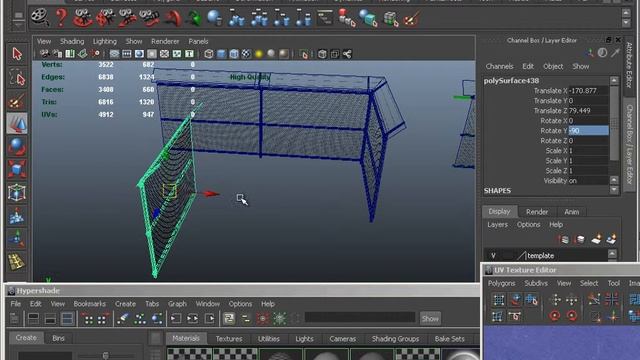Open Channels menu in Channel Box
The width and height of the screenshot is (640, 360).
(x=499, y=66)
